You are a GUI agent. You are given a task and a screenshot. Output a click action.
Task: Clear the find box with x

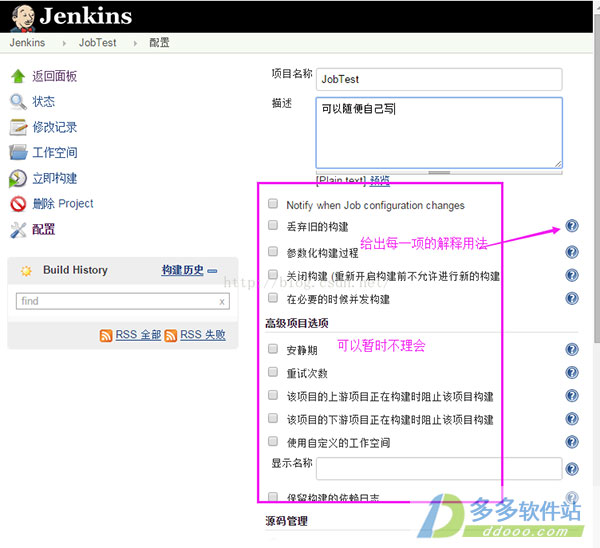pyautogui.click(x=222, y=302)
